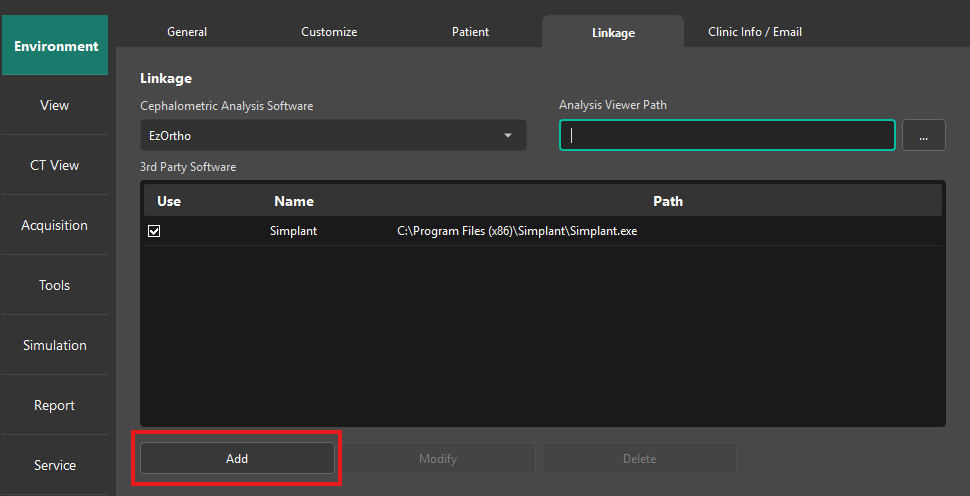Click the Analysis Viewer Path input field
Screen dimensions: 970x496
[727, 135]
